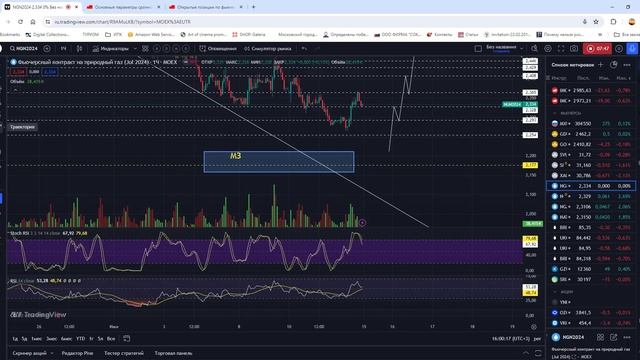The height and width of the screenshot is (360, 640).
Task: Select the 1мес date range
Action: (37, 339)
